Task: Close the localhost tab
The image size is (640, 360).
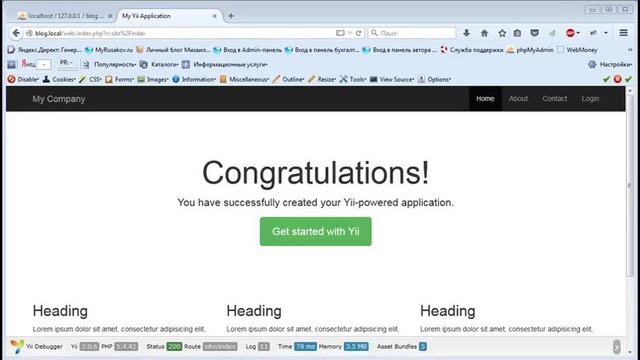Action: (110, 16)
